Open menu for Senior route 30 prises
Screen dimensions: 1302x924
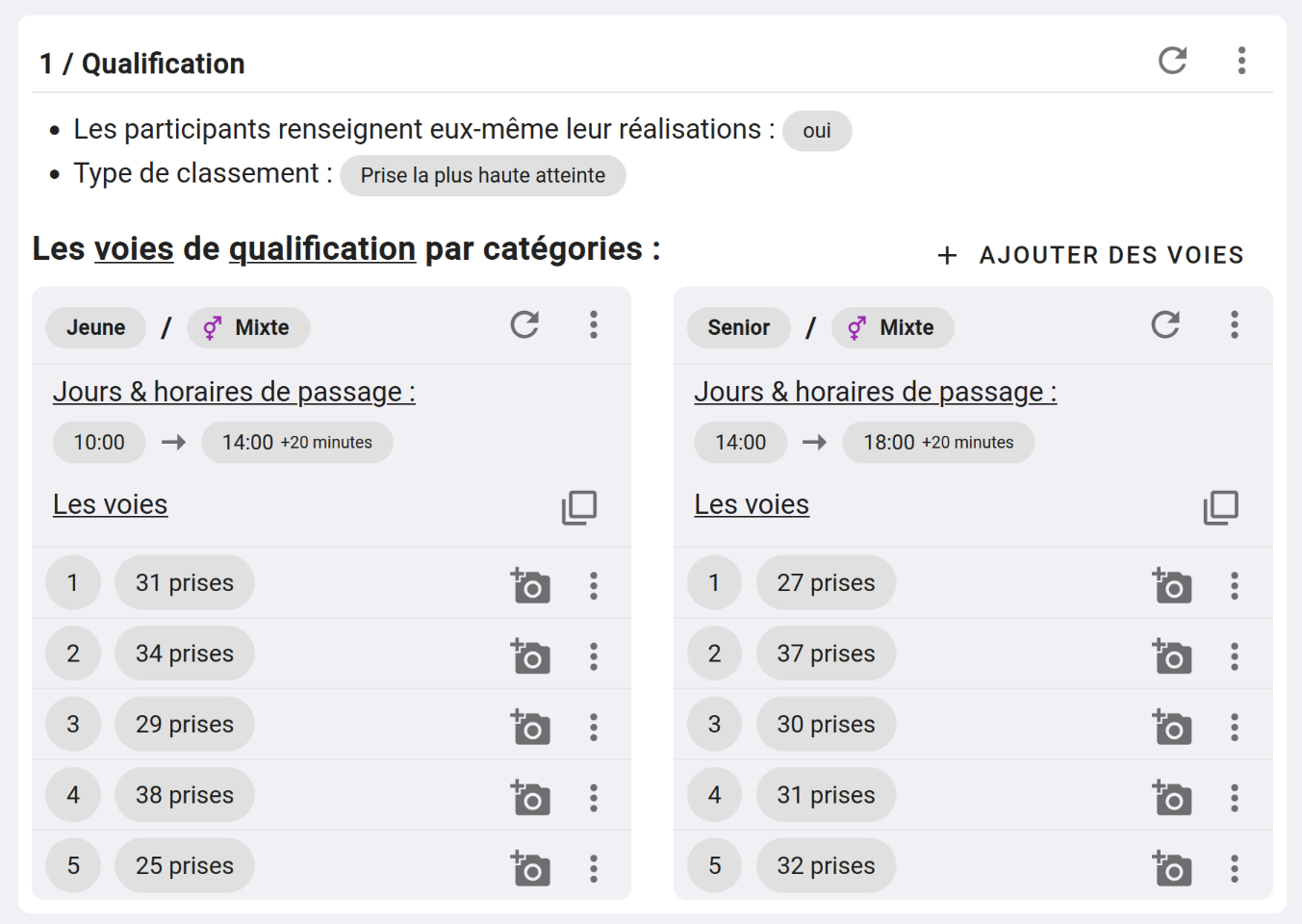point(1235,728)
